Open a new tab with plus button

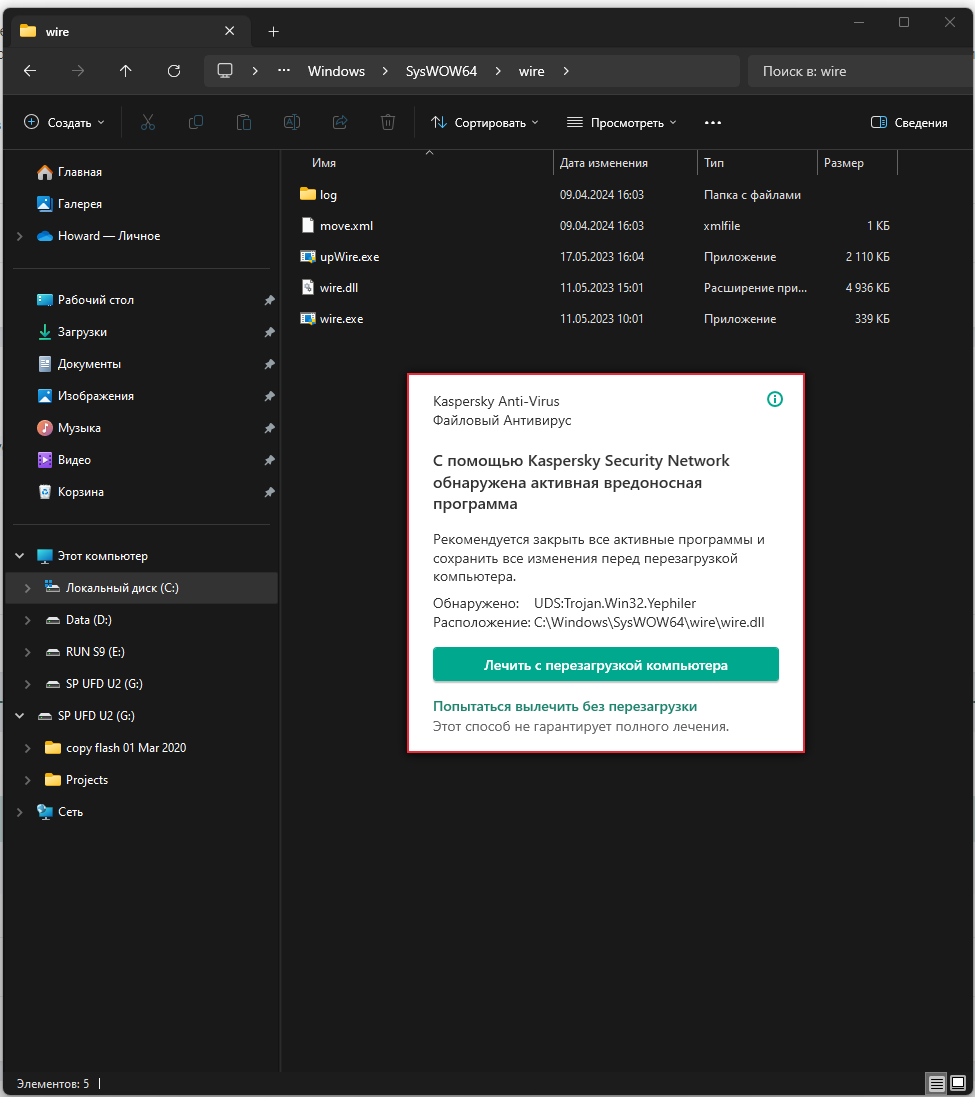(x=273, y=31)
